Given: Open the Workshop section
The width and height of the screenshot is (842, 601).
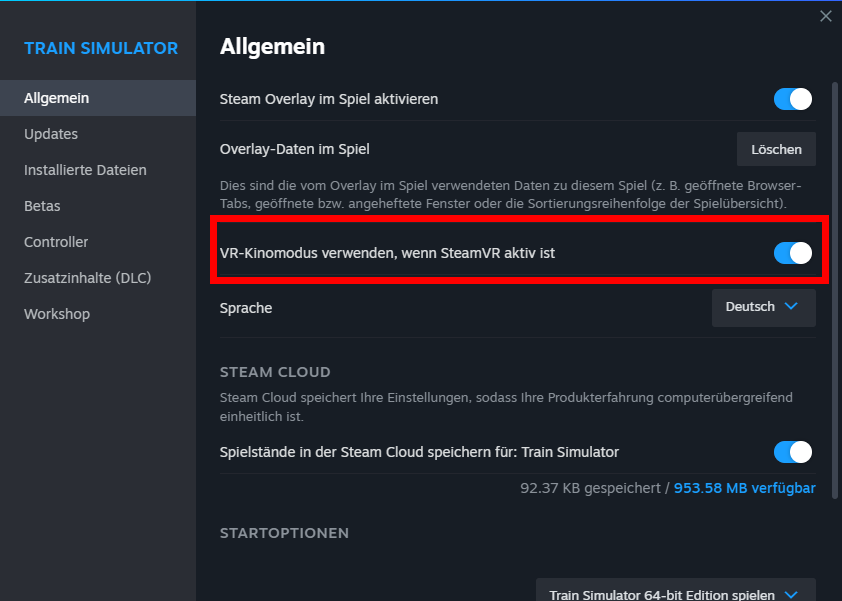Looking at the screenshot, I should pyautogui.click(x=57, y=314).
